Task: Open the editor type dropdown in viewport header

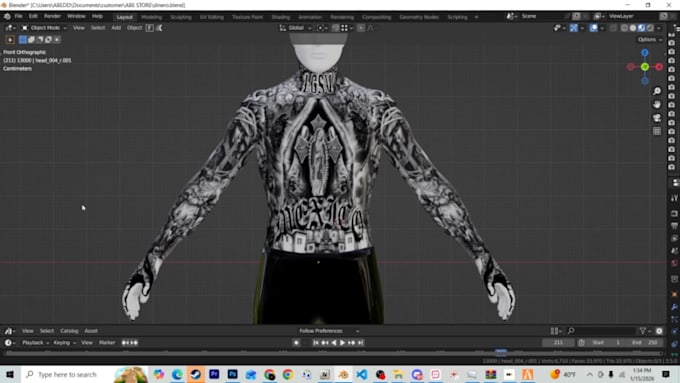Action: [10, 28]
